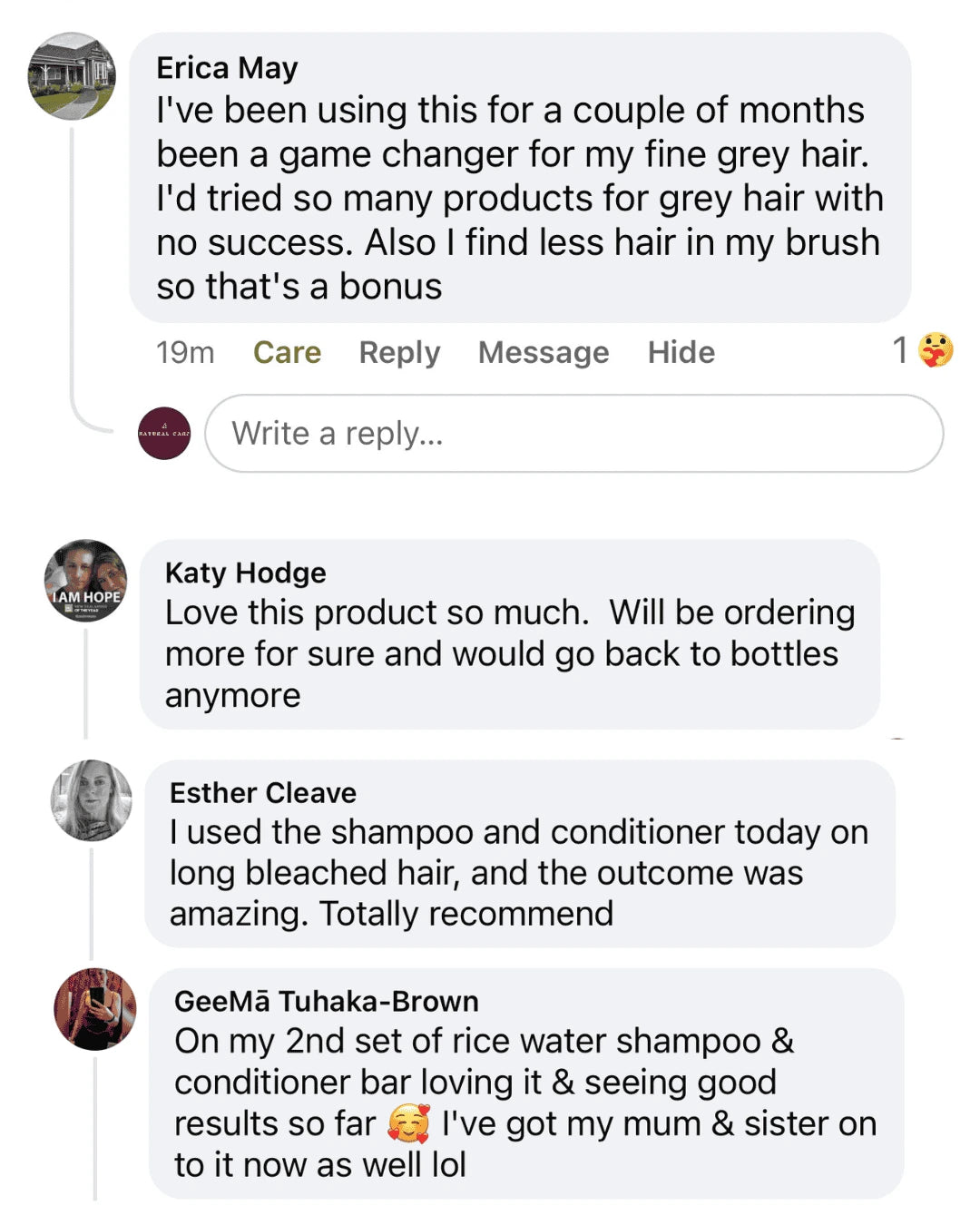Open the 19m timestamp link
Screen dimensions: 980x1225
185,352
